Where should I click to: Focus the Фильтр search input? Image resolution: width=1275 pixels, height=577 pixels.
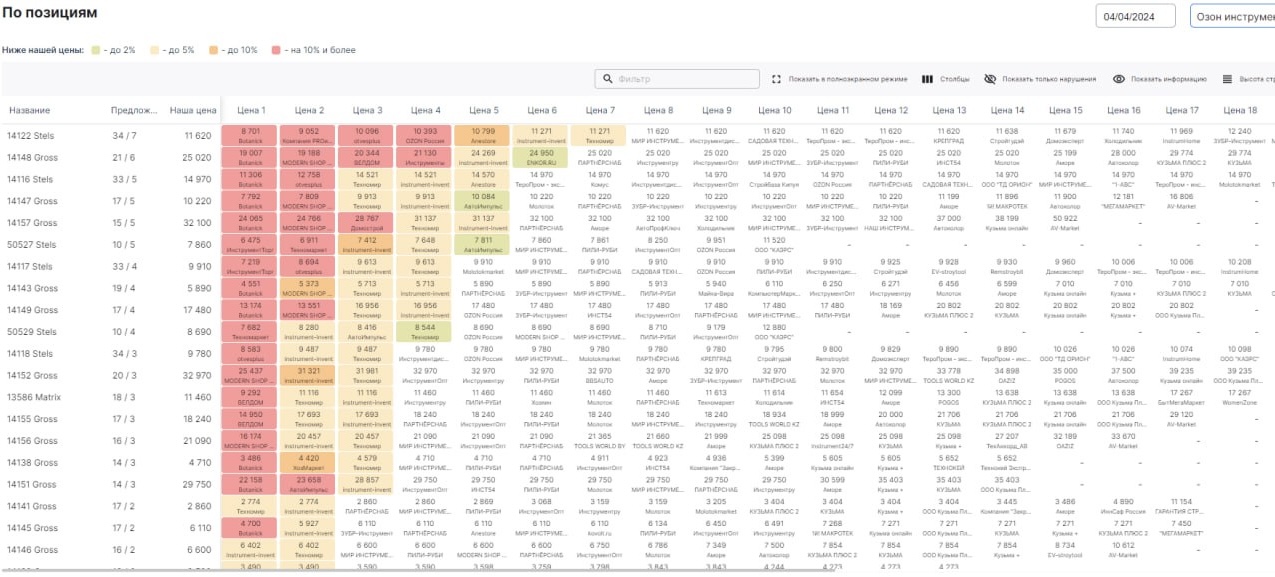685,79
